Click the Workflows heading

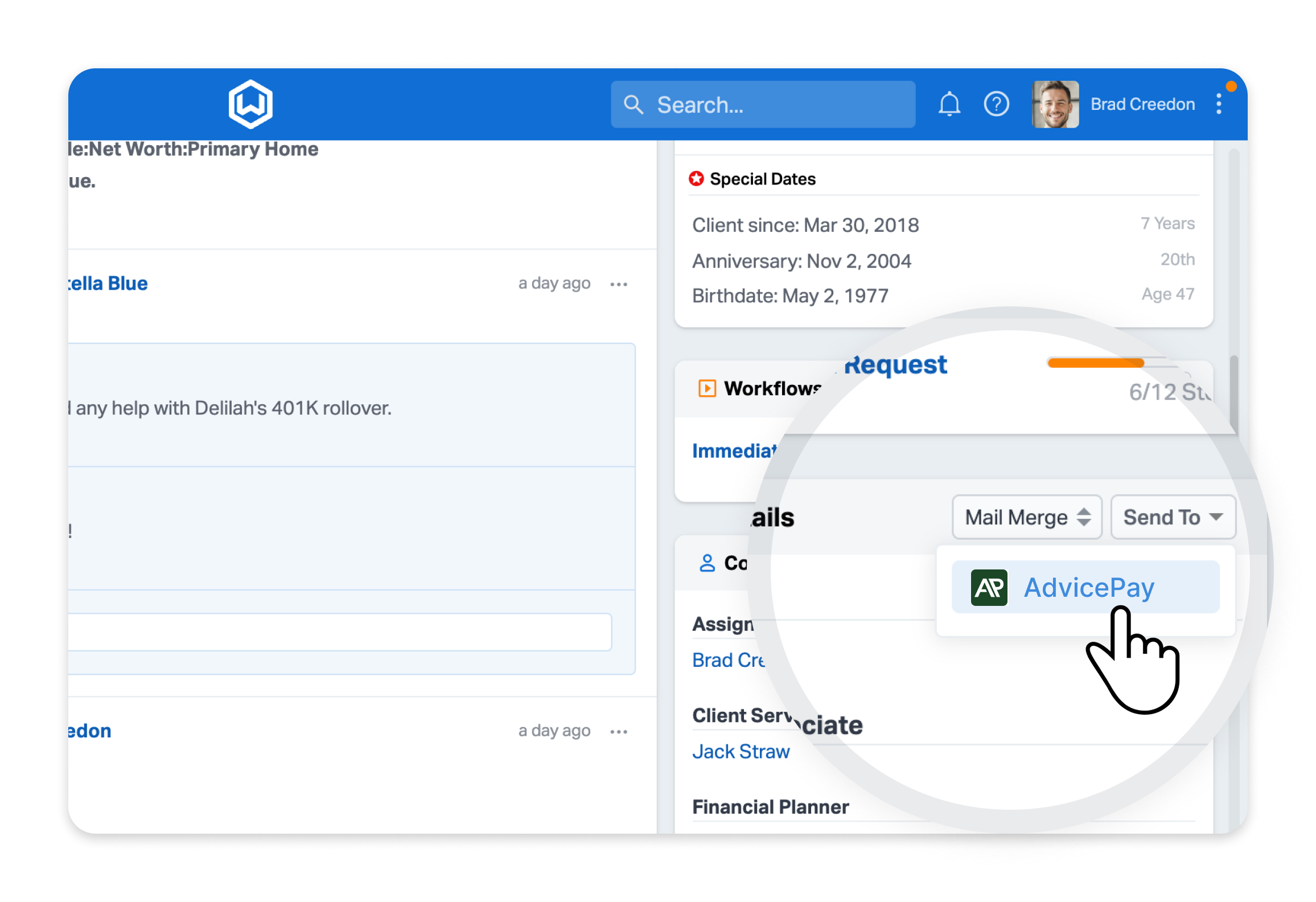(x=772, y=388)
